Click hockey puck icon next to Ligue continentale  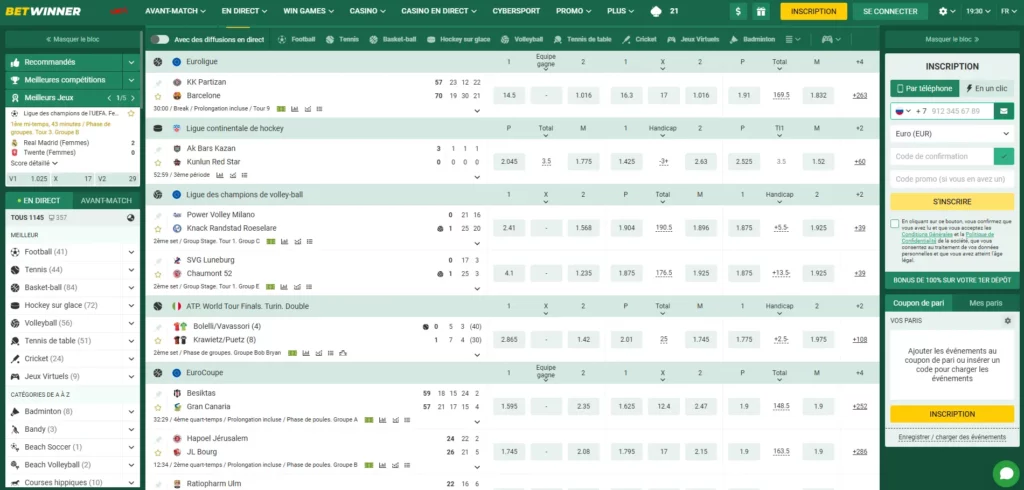157,128
